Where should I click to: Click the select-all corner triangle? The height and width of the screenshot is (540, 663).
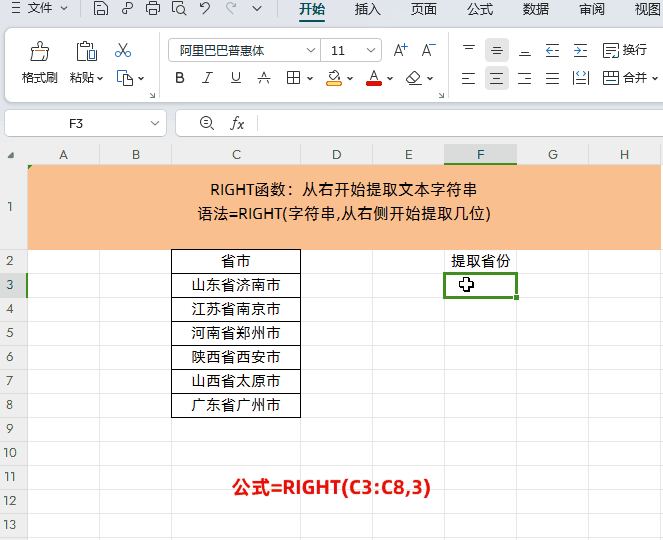click(x=11, y=155)
